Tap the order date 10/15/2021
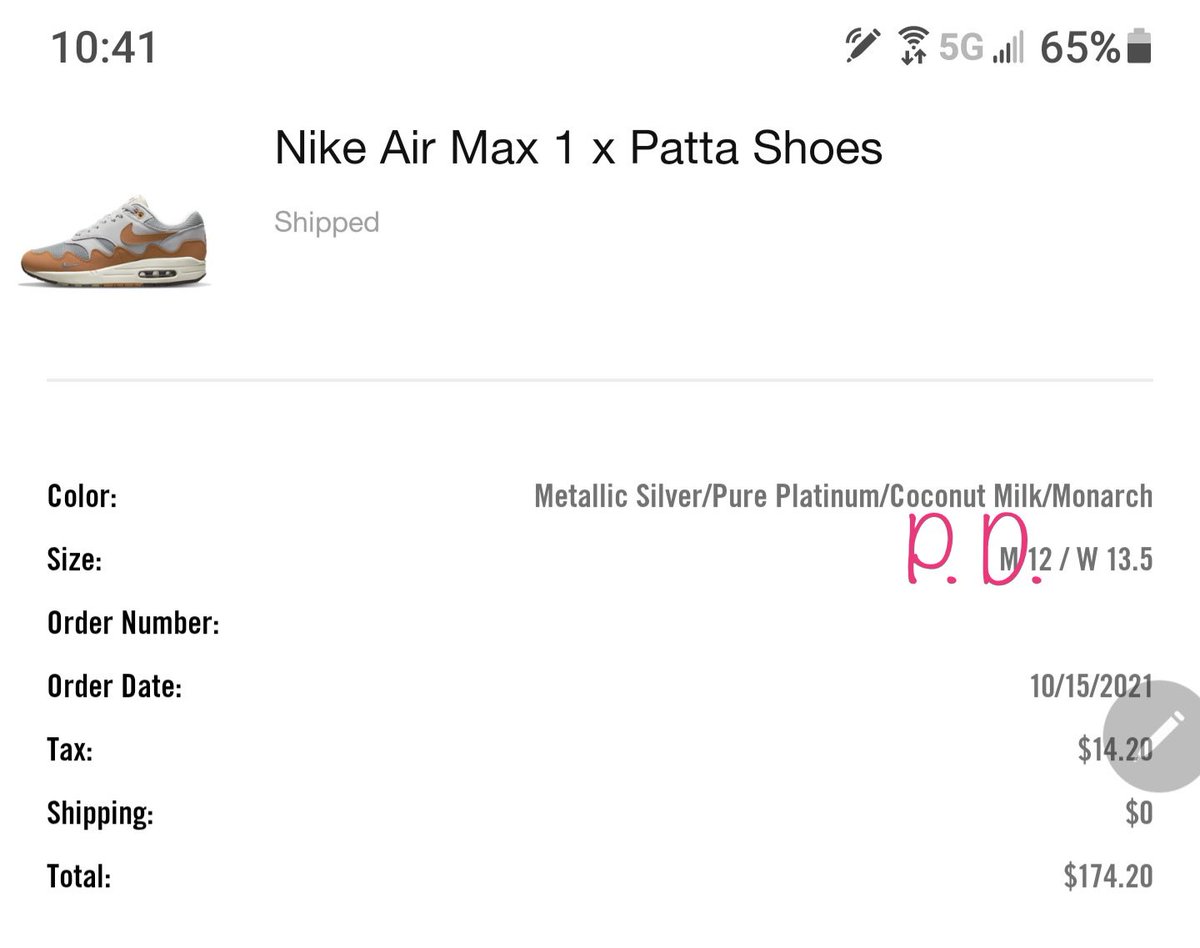 click(1090, 687)
